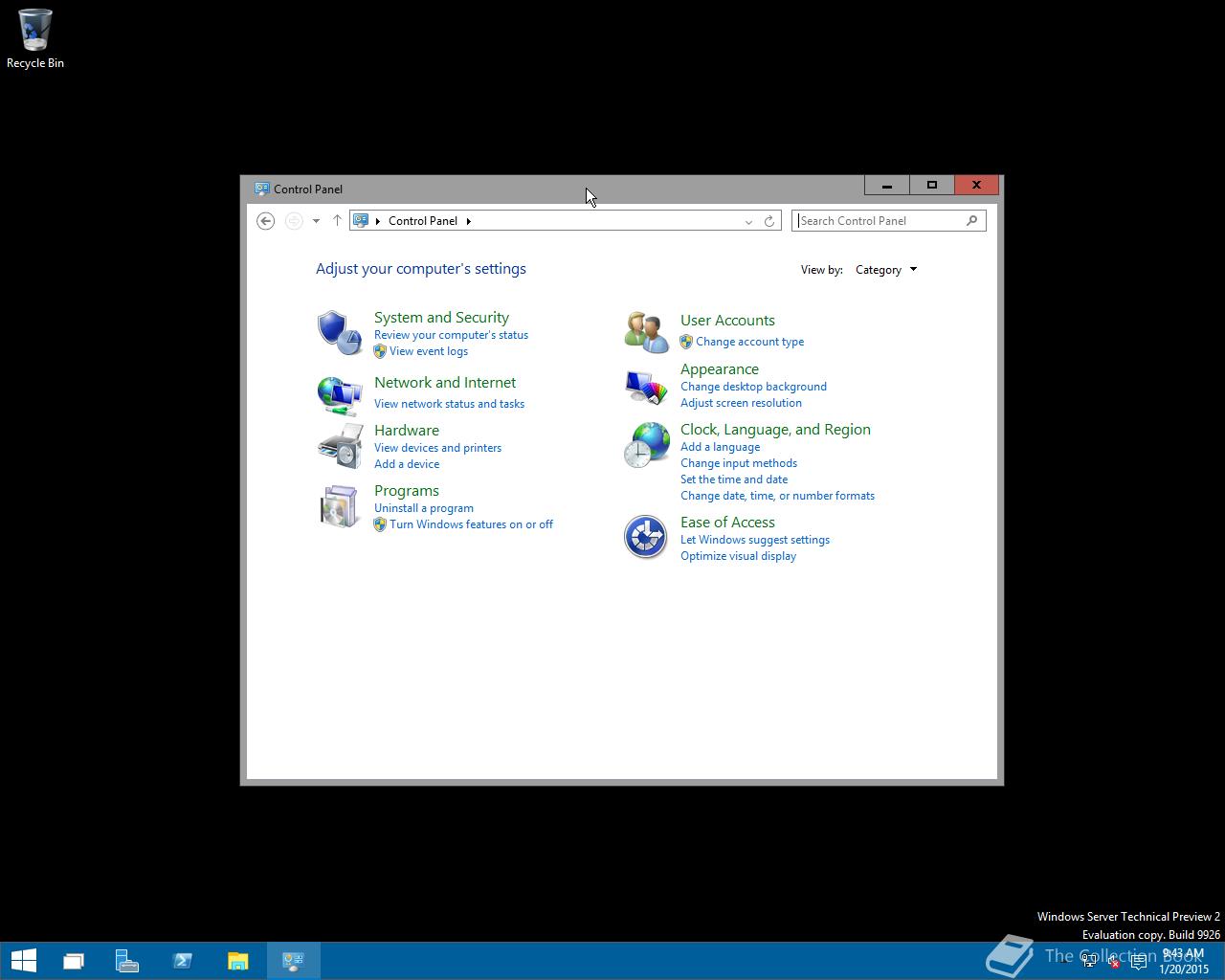Minimize the Control Panel window
Viewport: 1225px width, 980px height.
pyautogui.click(x=887, y=185)
